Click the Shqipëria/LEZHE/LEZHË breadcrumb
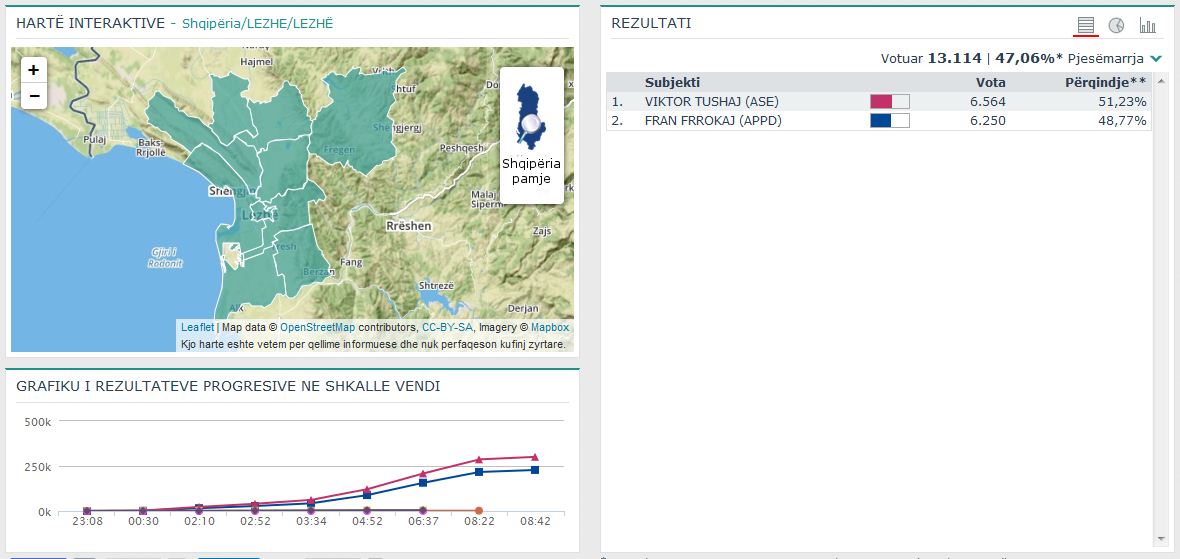Screen dimensions: 1180x559 [257, 23]
